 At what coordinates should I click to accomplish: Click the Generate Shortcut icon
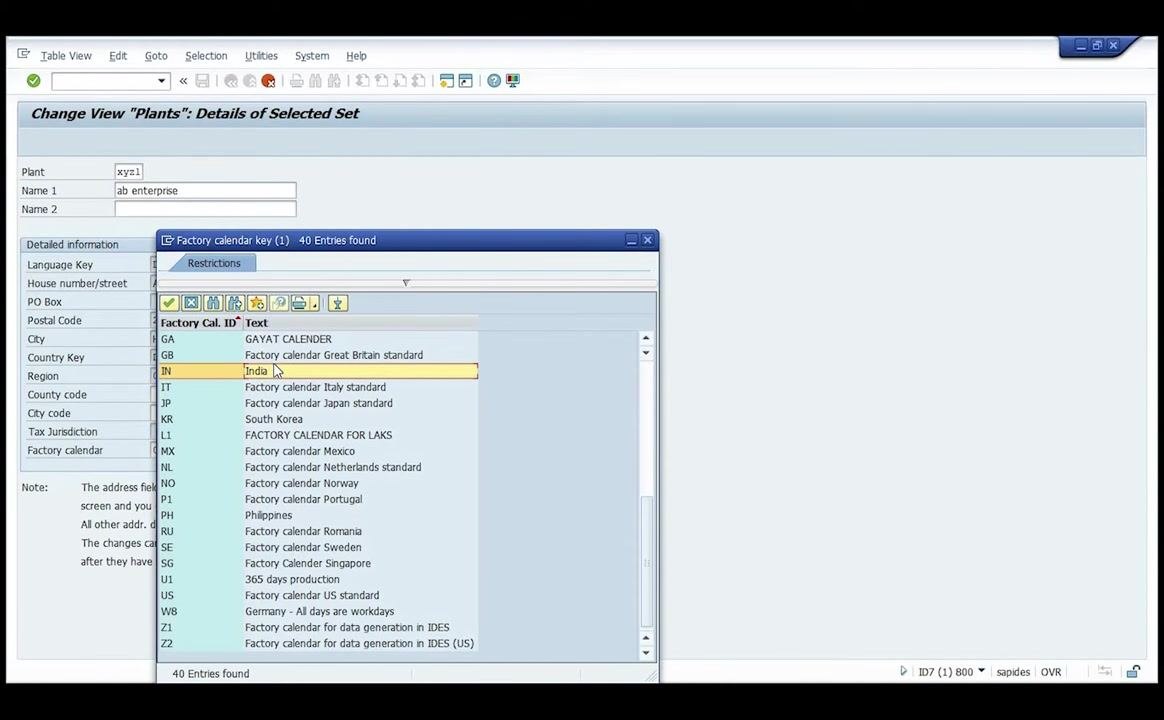point(465,81)
